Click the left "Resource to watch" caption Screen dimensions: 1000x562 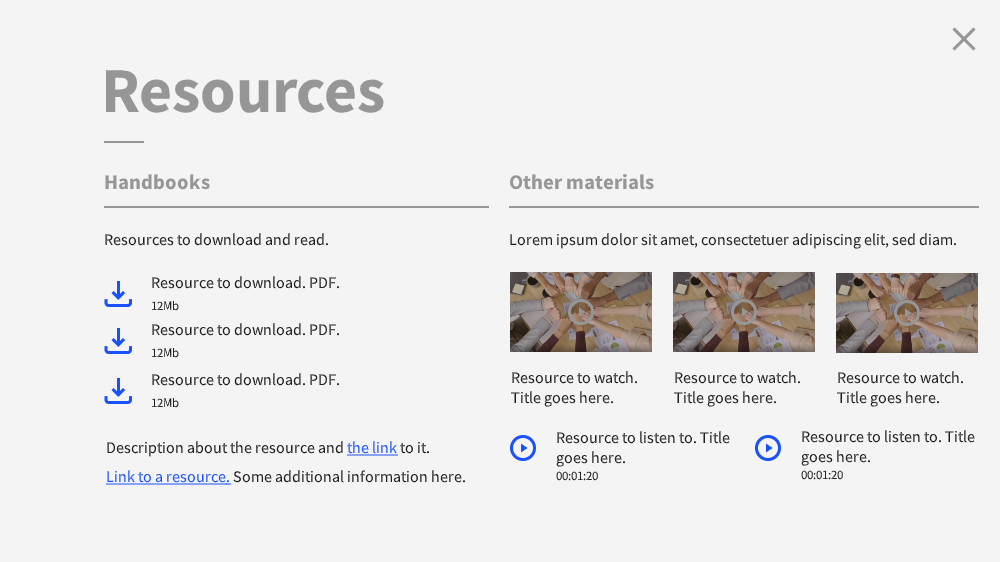coord(574,388)
